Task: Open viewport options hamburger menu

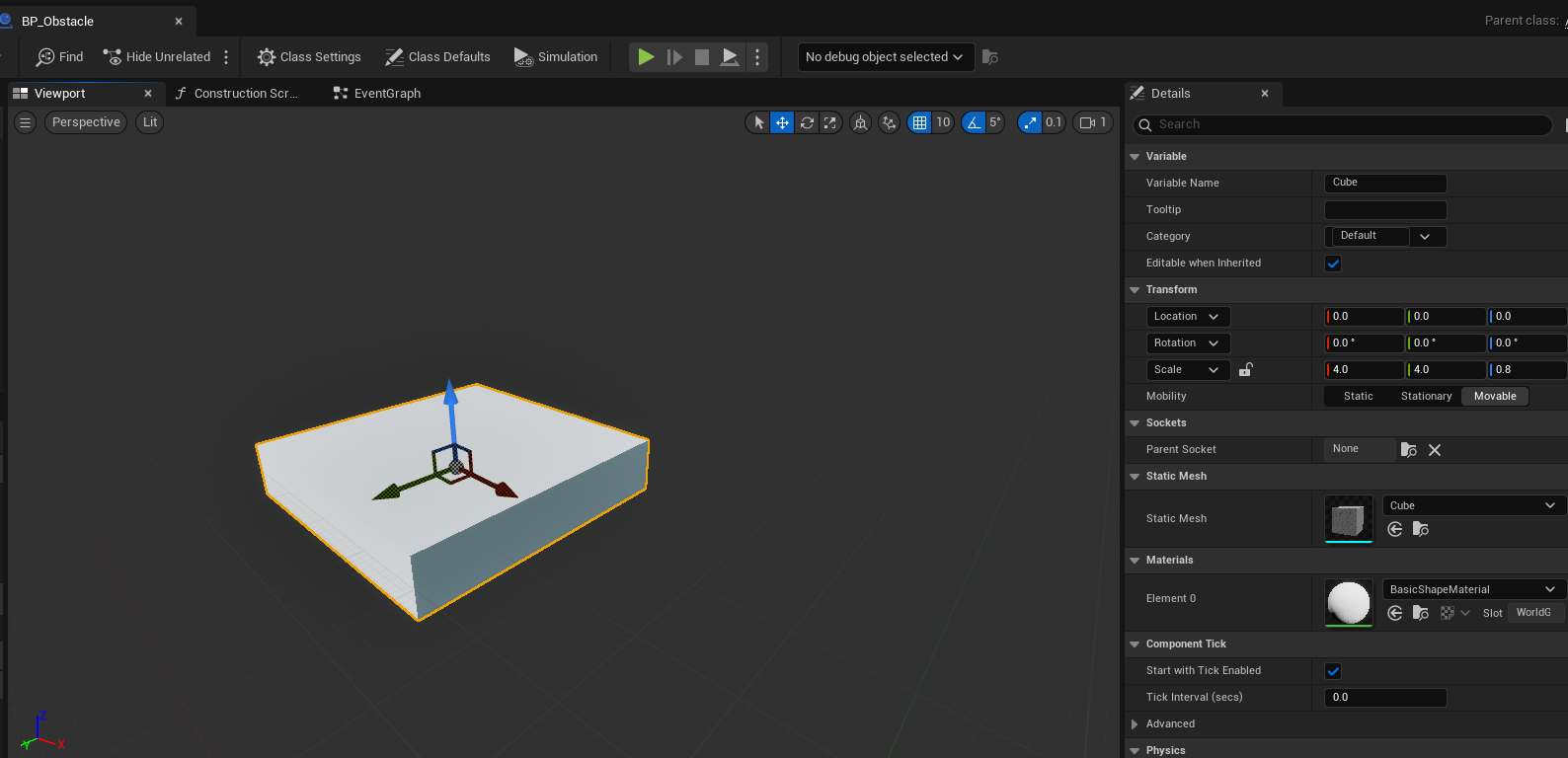Action: [26, 122]
